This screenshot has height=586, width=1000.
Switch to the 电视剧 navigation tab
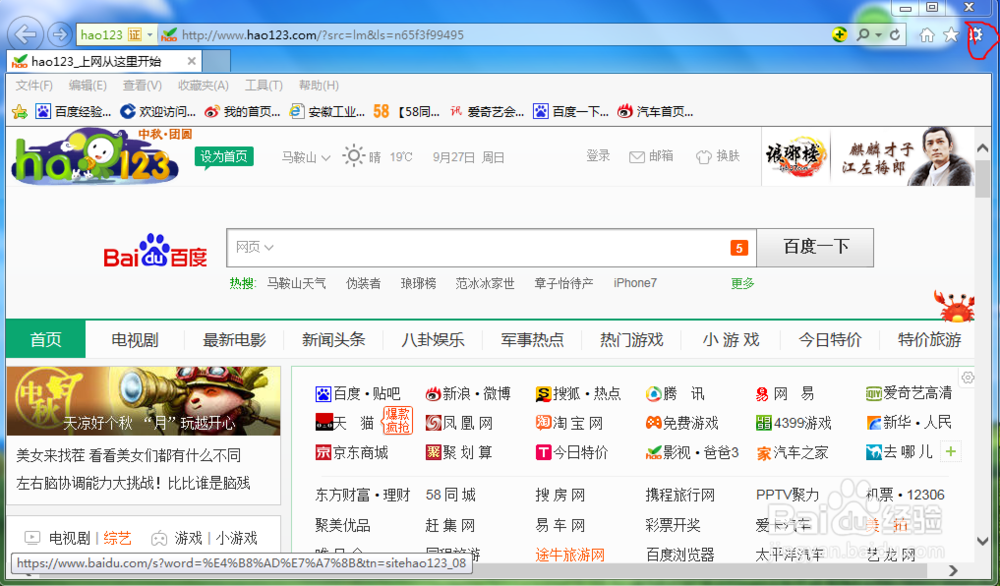pyautogui.click(x=135, y=340)
